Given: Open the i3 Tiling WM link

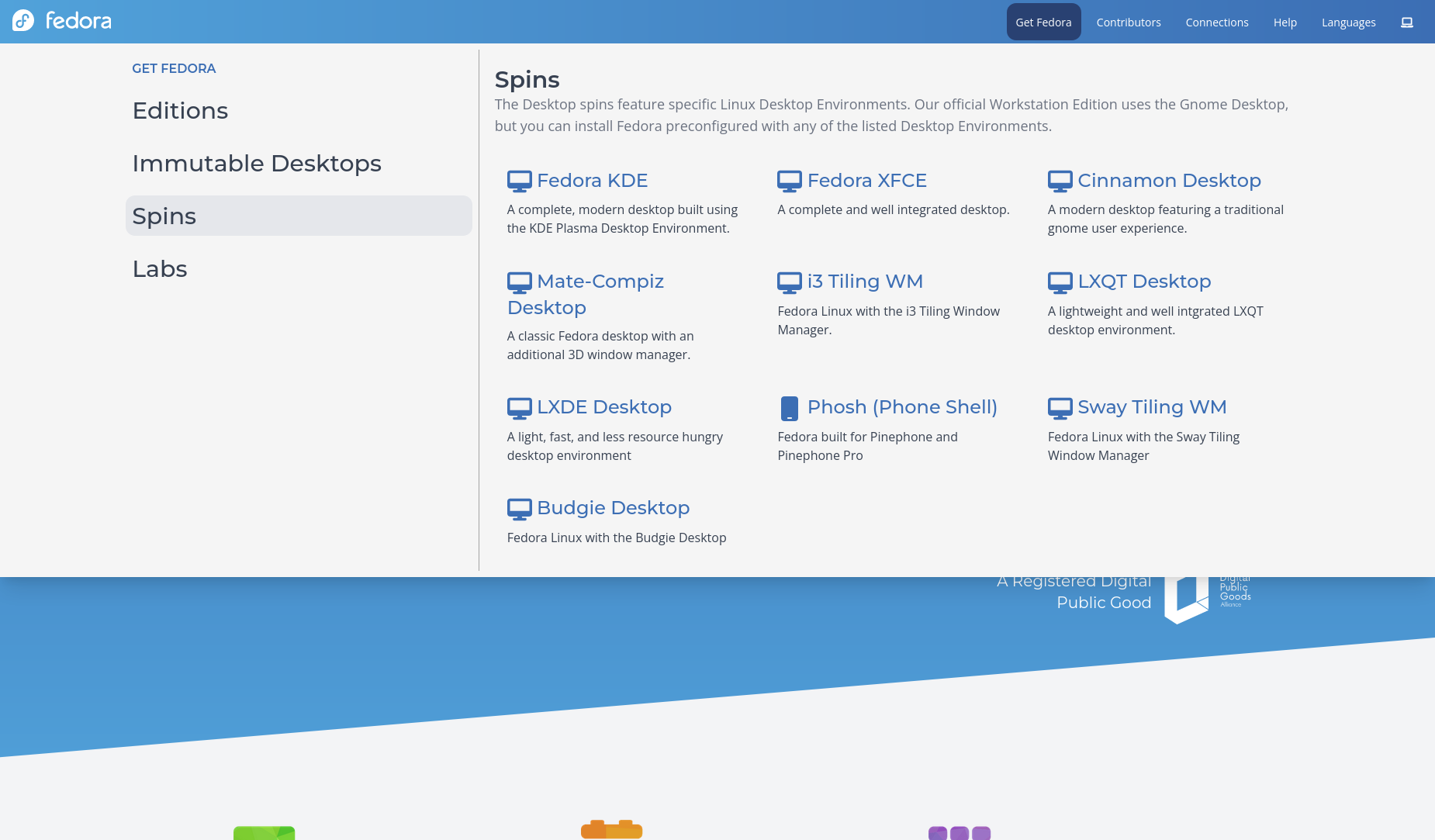Looking at the screenshot, I should [865, 282].
